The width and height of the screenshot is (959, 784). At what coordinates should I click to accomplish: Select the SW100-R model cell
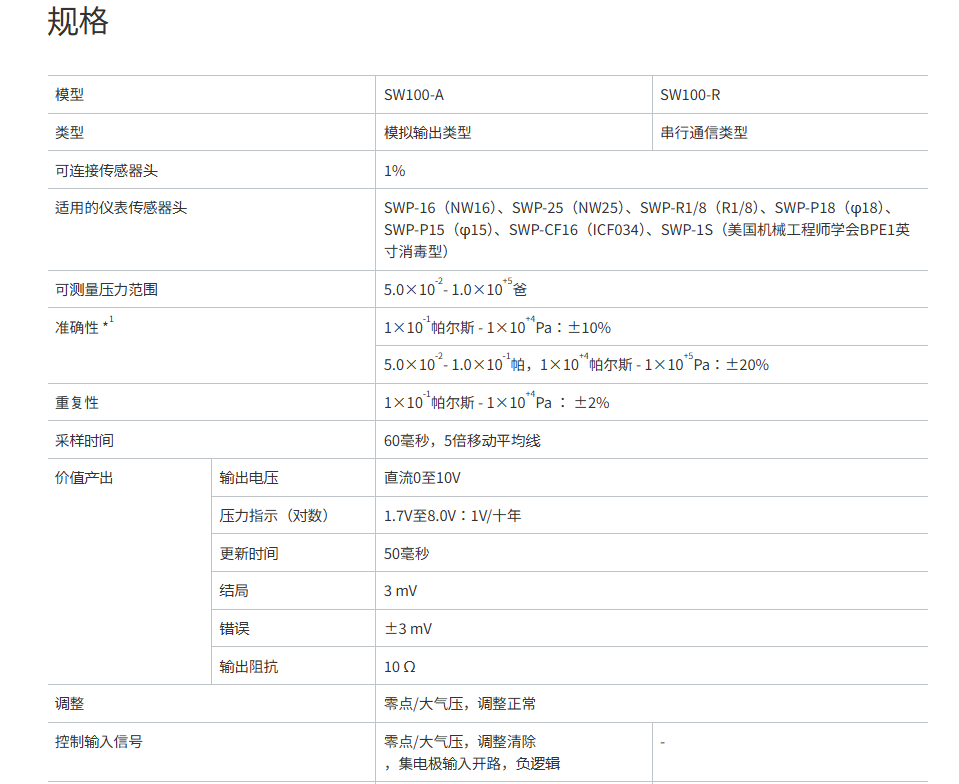pyautogui.click(x=690, y=95)
